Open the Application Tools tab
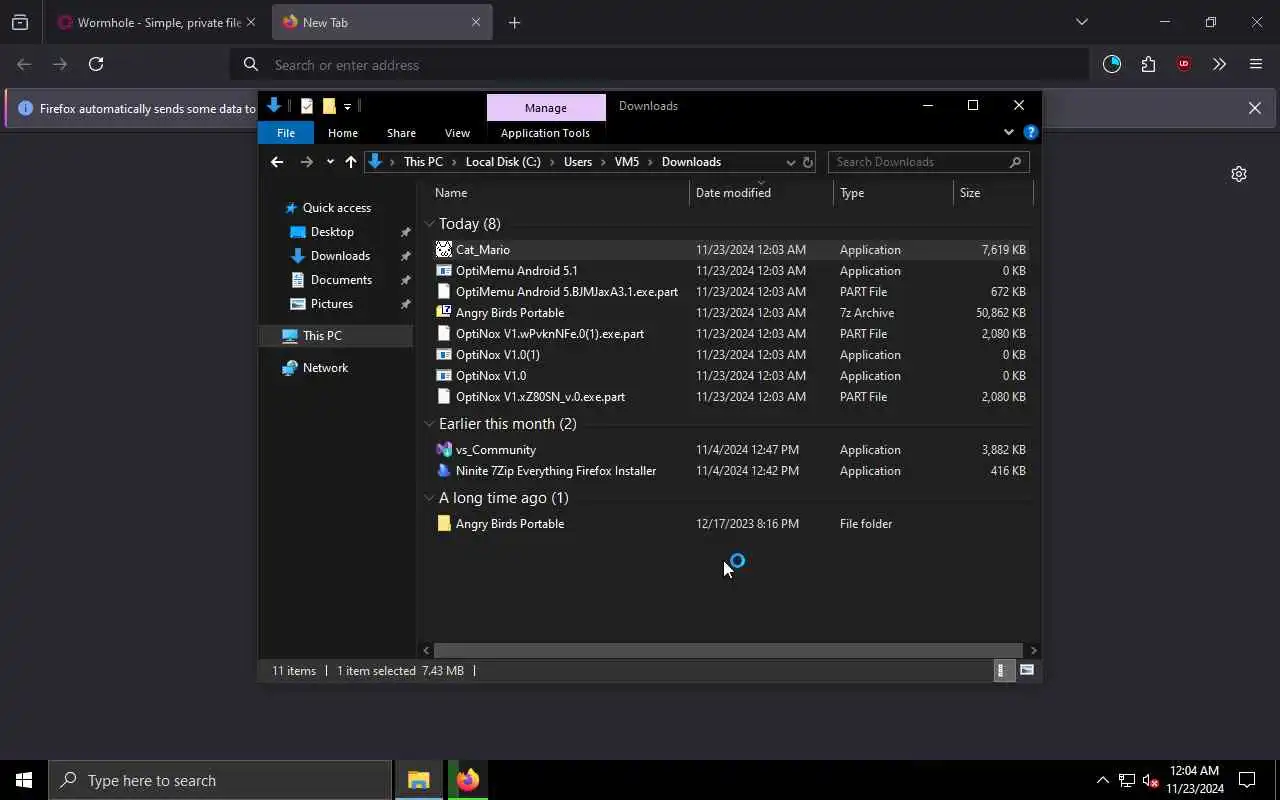The height and width of the screenshot is (800, 1280). point(545,133)
